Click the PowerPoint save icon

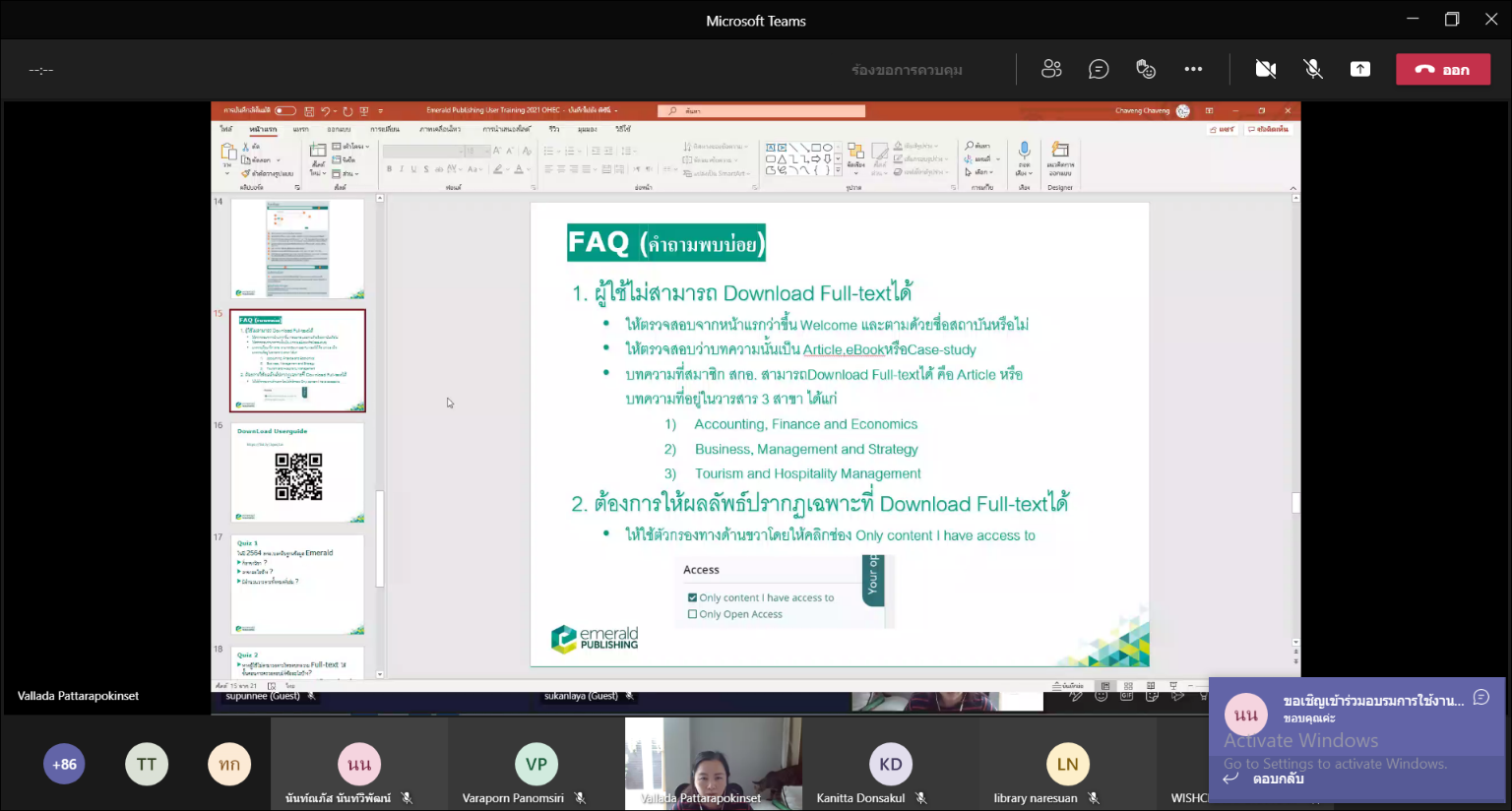pyautogui.click(x=309, y=111)
